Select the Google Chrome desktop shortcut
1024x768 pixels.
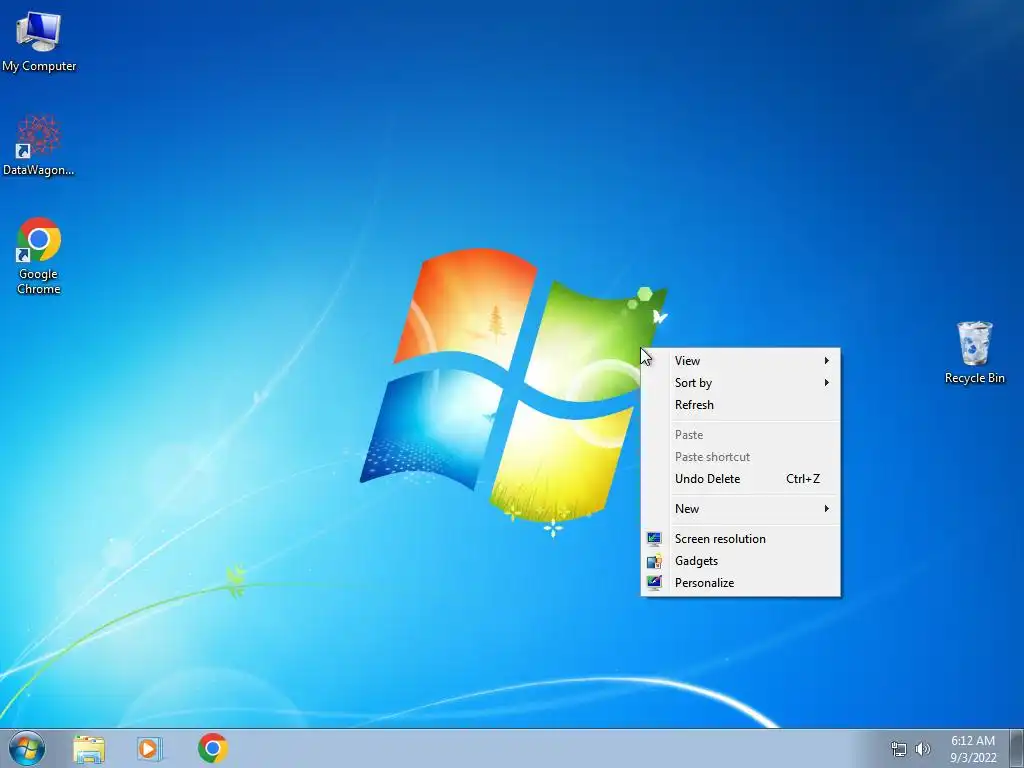click(x=39, y=255)
